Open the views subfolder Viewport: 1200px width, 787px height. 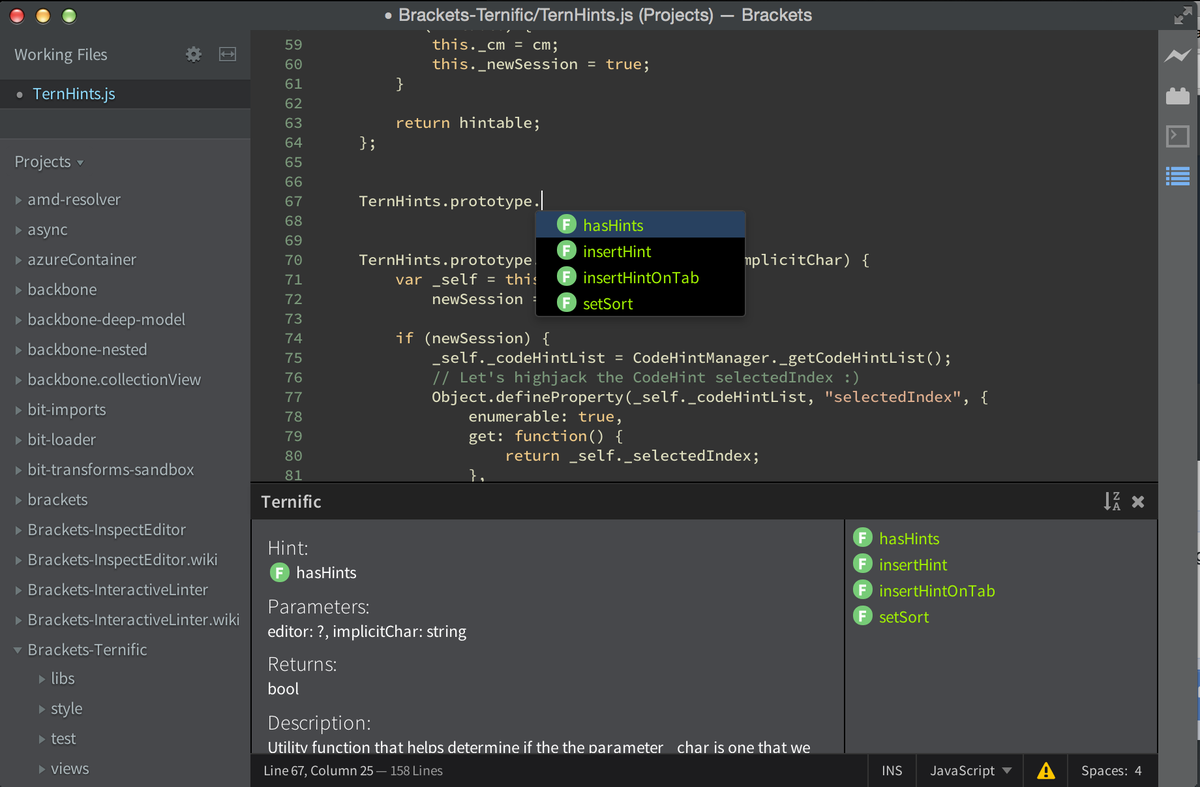click(69, 769)
